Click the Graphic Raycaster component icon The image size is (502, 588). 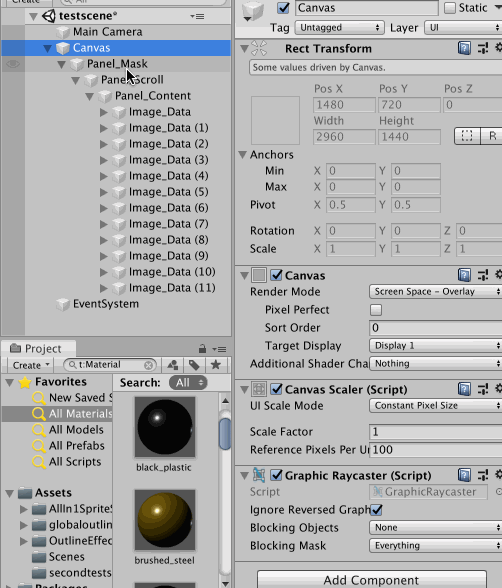tap(259, 476)
